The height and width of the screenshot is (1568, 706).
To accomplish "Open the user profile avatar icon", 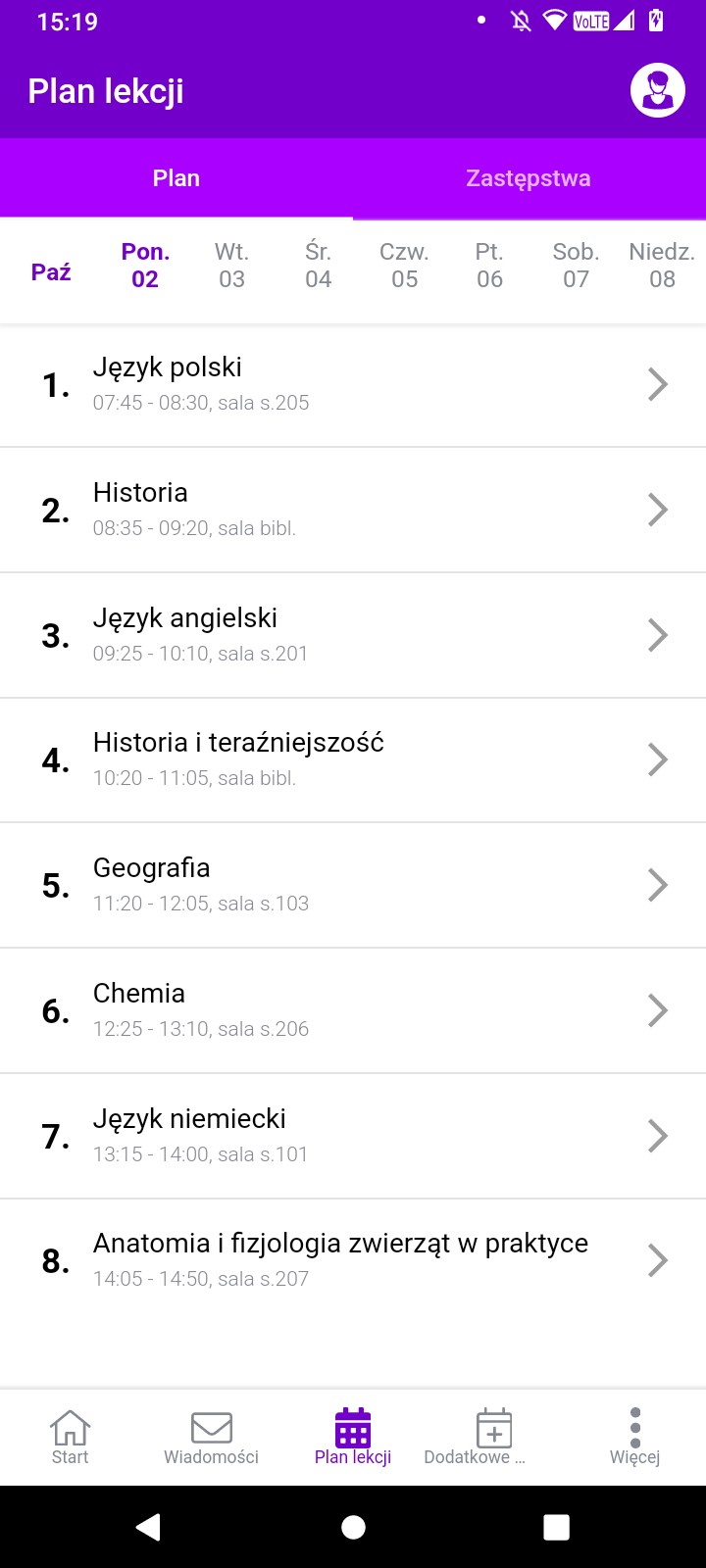I will coord(657,91).
